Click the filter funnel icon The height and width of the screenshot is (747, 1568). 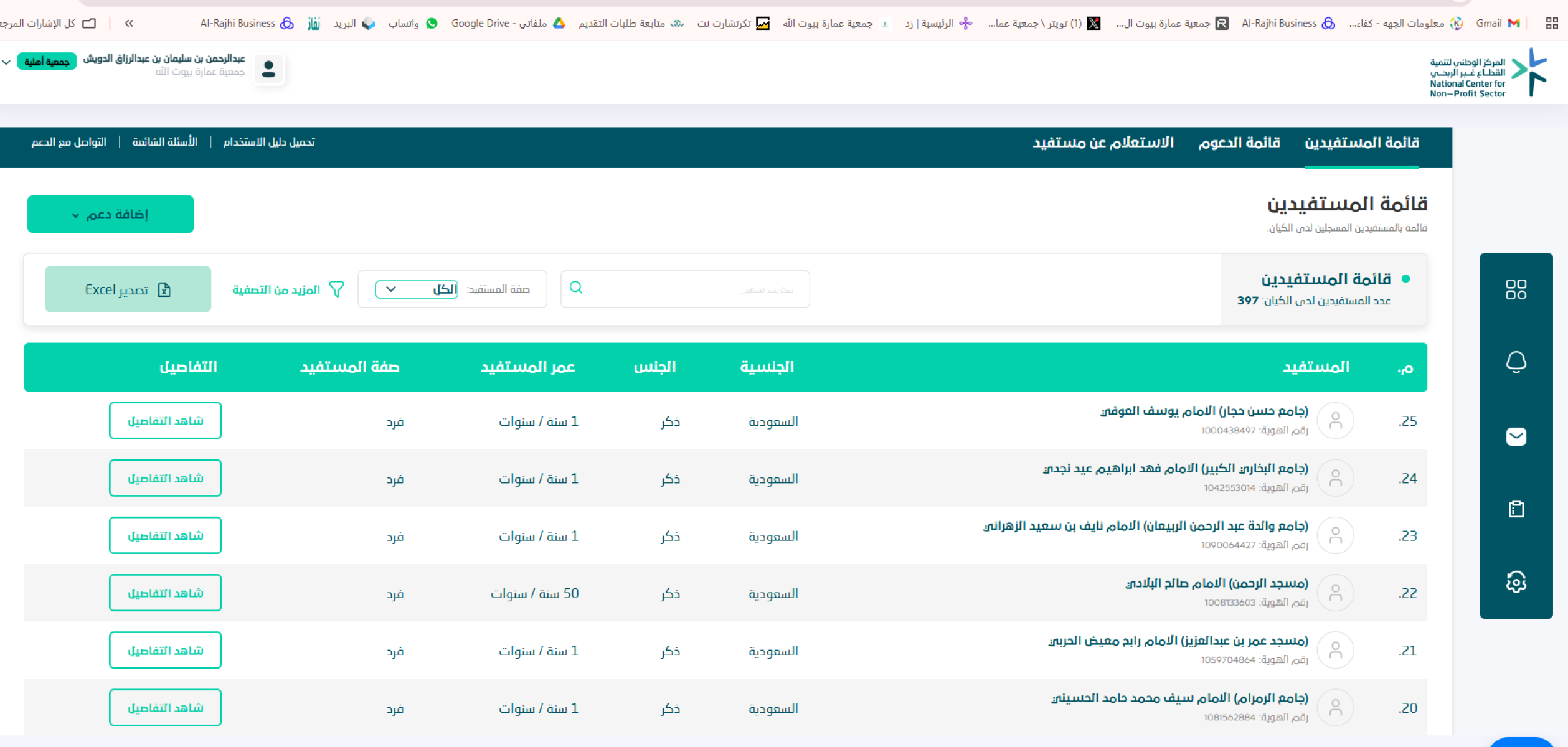tap(336, 289)
